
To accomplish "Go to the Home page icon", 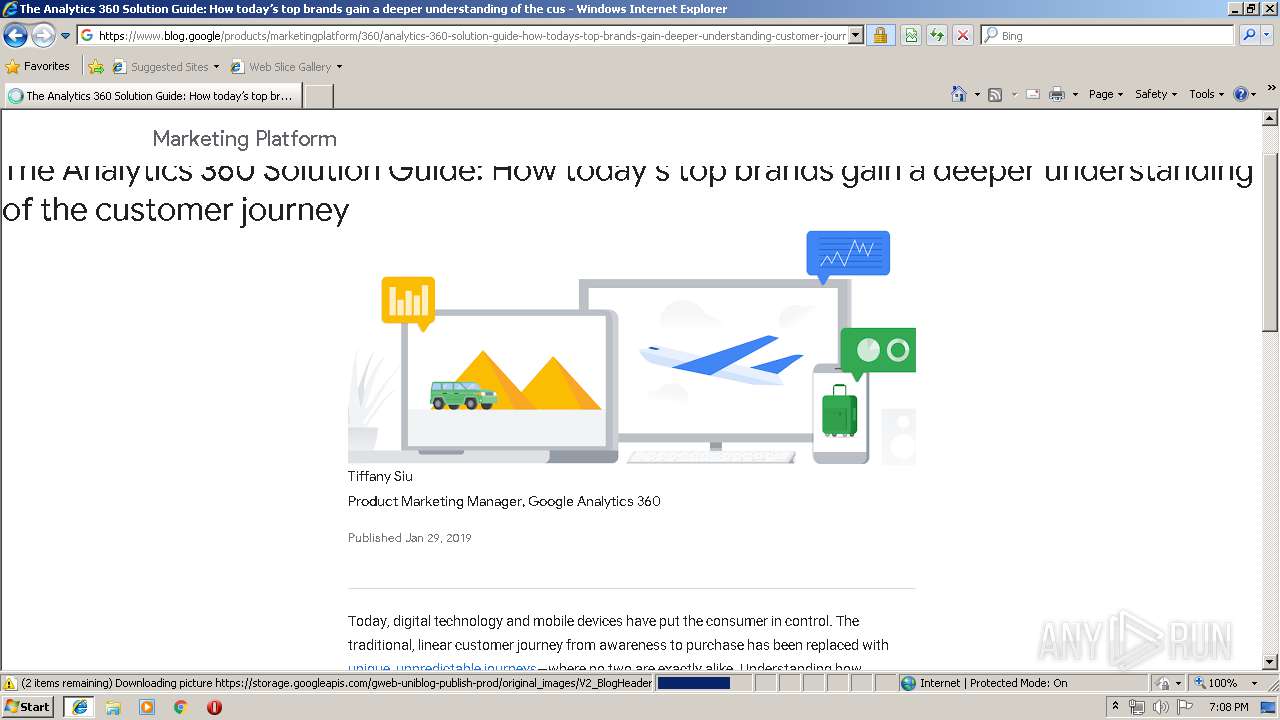I will (959, 94).
